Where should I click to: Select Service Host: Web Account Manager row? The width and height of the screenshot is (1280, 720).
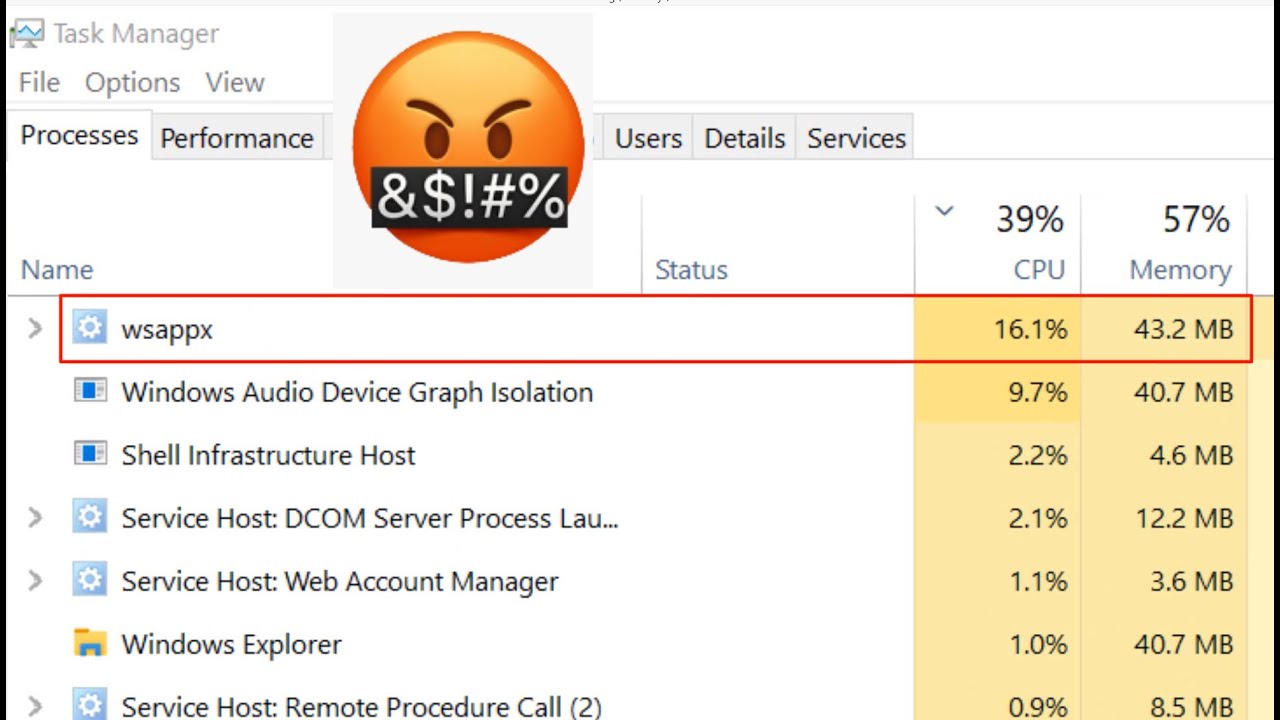pyautogui.click(x=339, y=581)
